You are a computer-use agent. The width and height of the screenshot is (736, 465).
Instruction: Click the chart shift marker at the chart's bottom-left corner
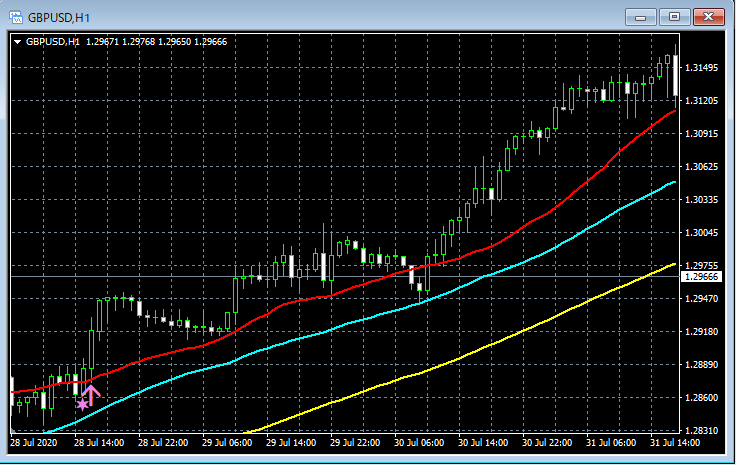(x=13, y=430)
